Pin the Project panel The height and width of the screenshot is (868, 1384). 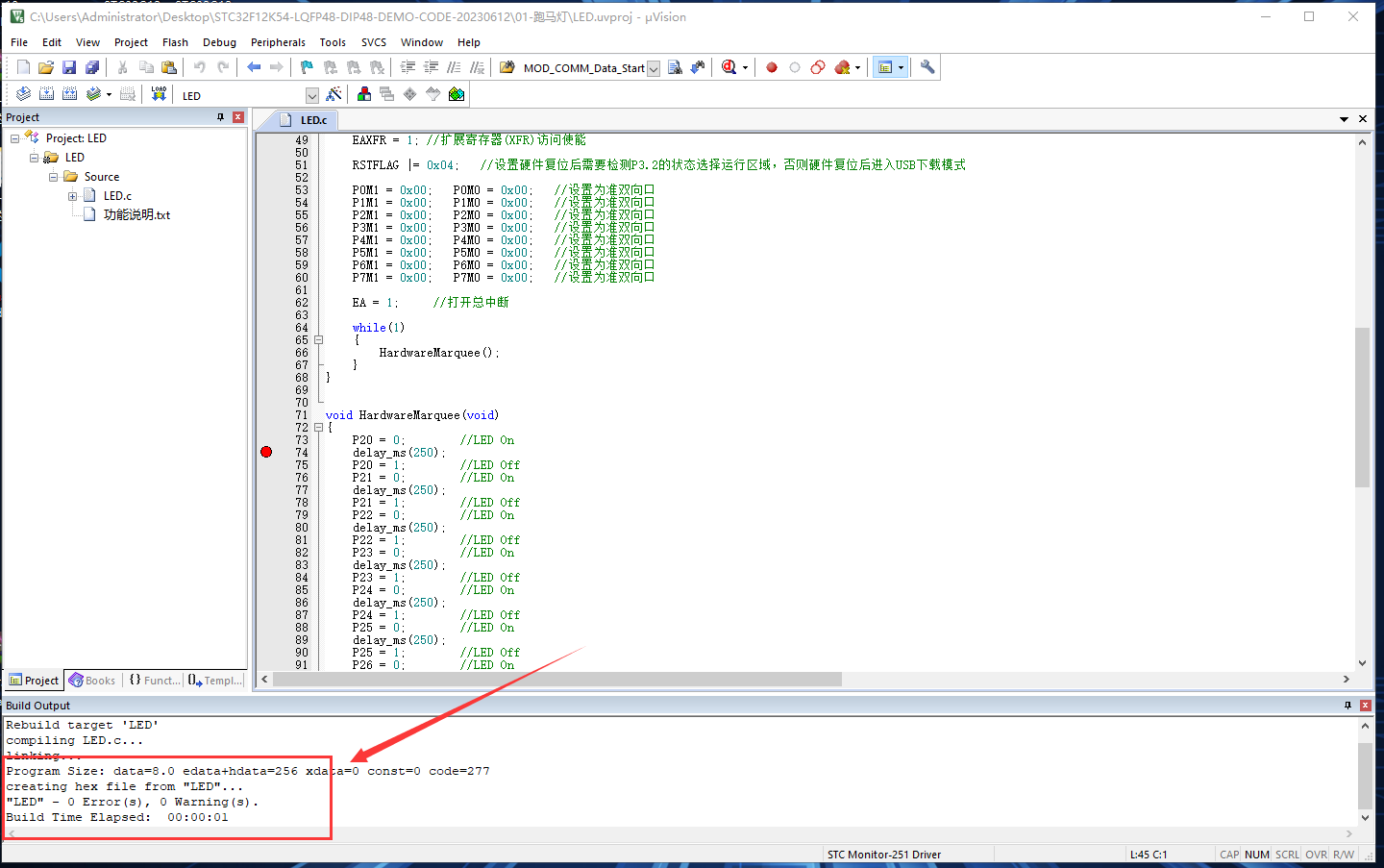221,117
